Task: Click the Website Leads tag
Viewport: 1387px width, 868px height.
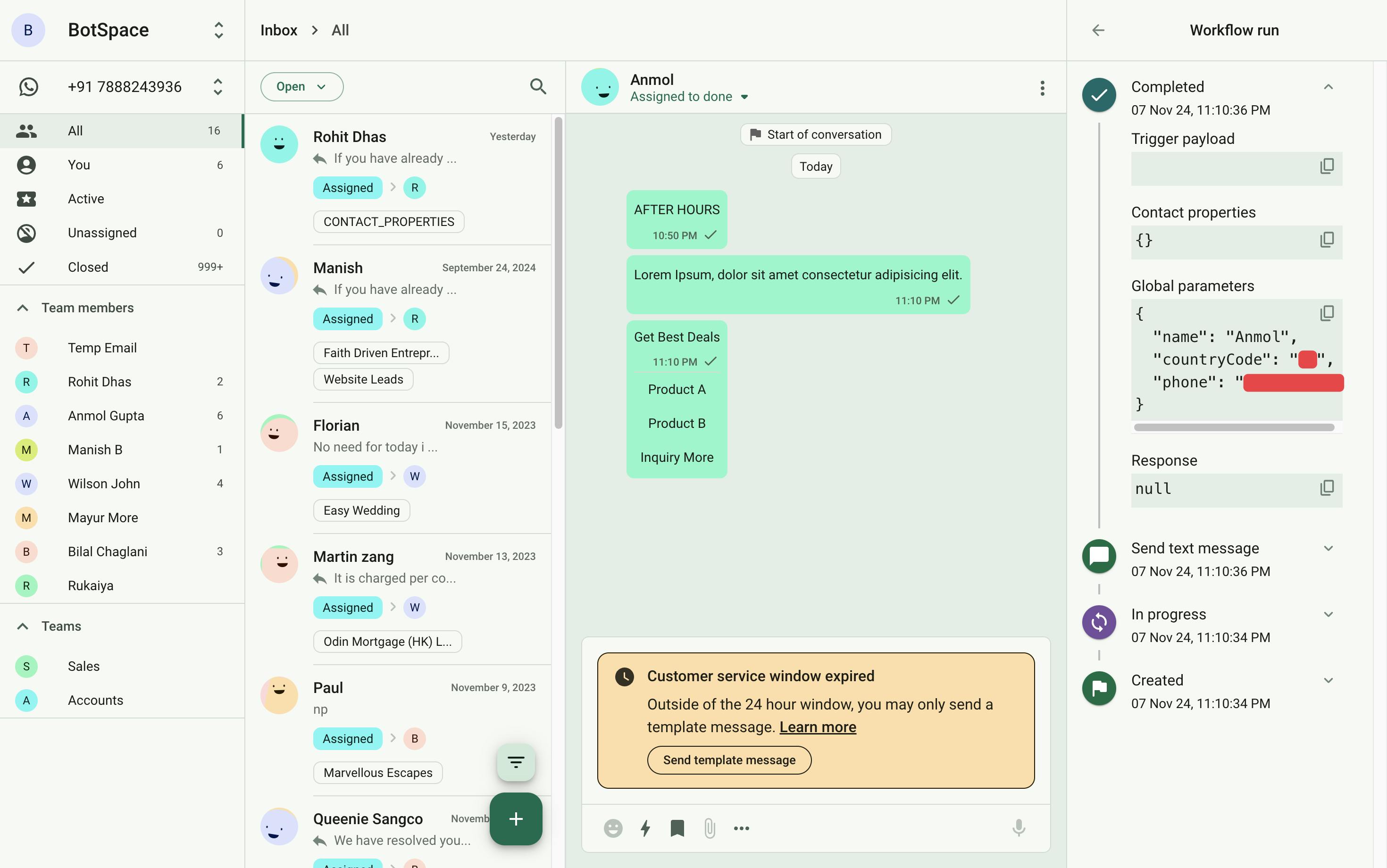Action: pyautogui.click(x=363, y=379)
